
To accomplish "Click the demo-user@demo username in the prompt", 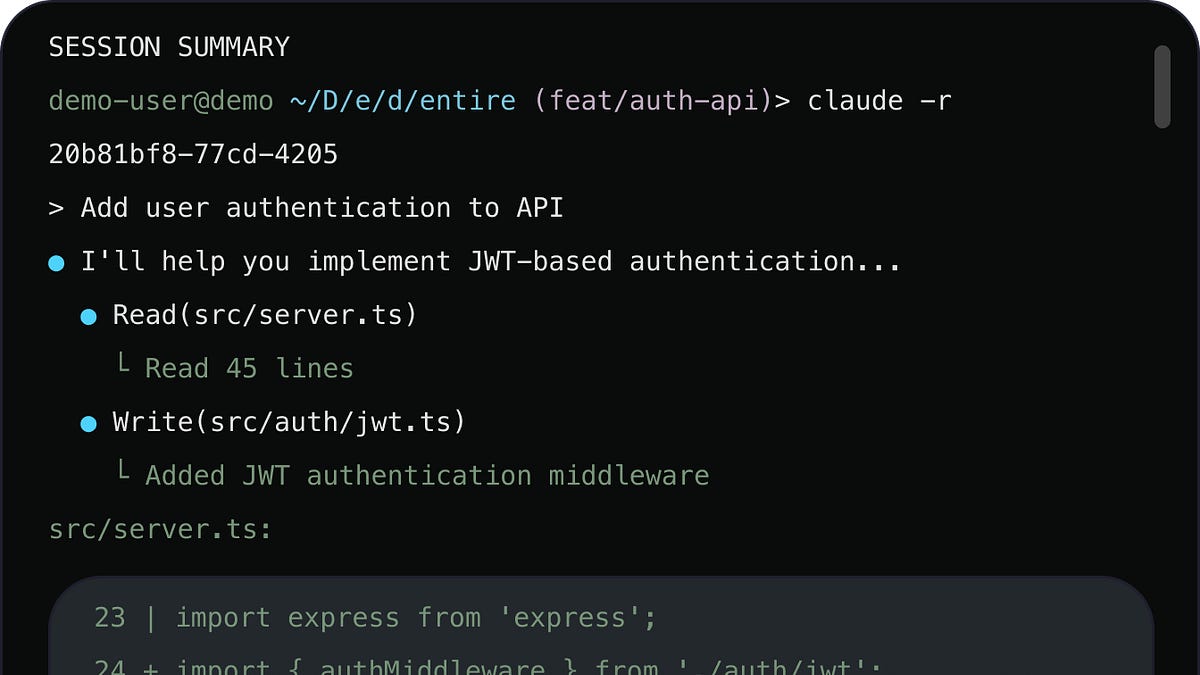I will pyautogui.click(x=161, y=101).
